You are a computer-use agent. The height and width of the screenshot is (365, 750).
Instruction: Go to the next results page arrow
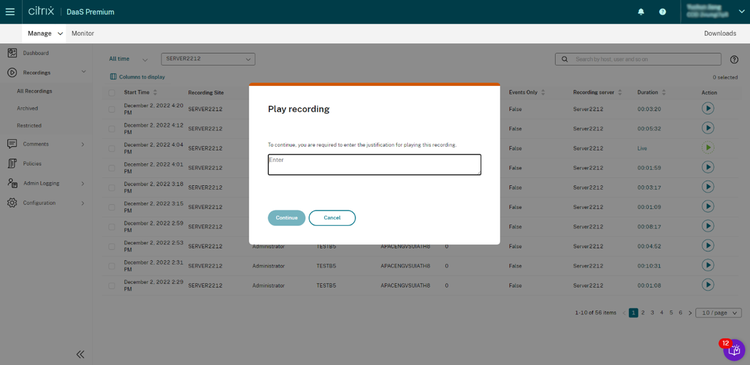tap(690, 313)
